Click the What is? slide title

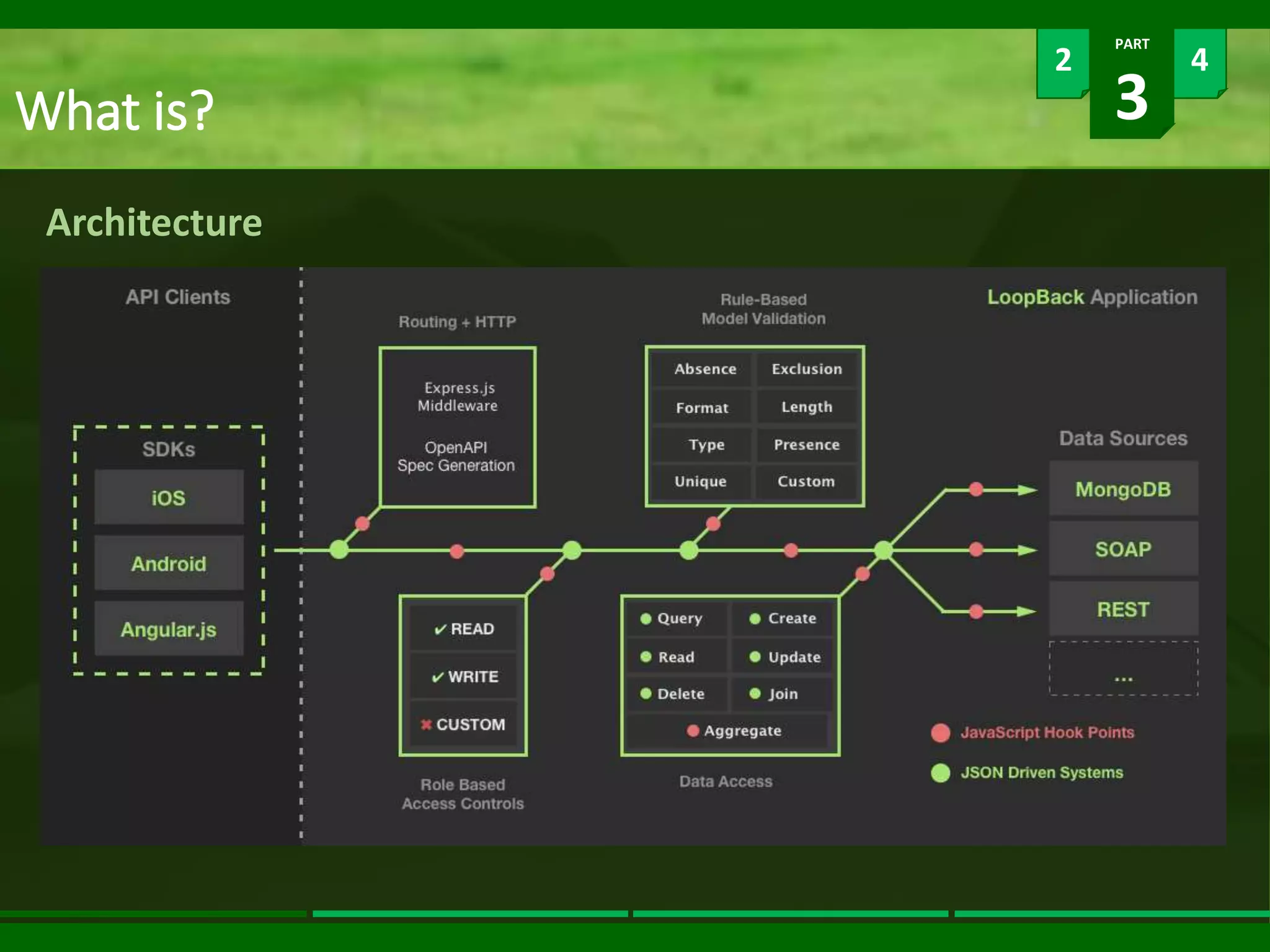(x=115, y=110)
